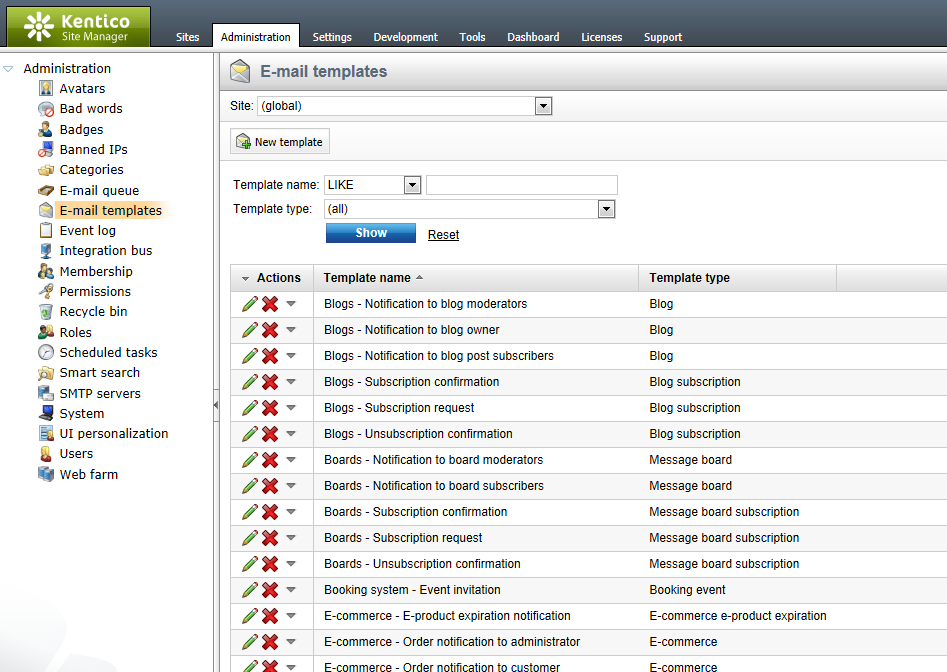Viewport: 947px width, 672px height.
Task: Switch to the Development tab
Action: tap(405, 37)
